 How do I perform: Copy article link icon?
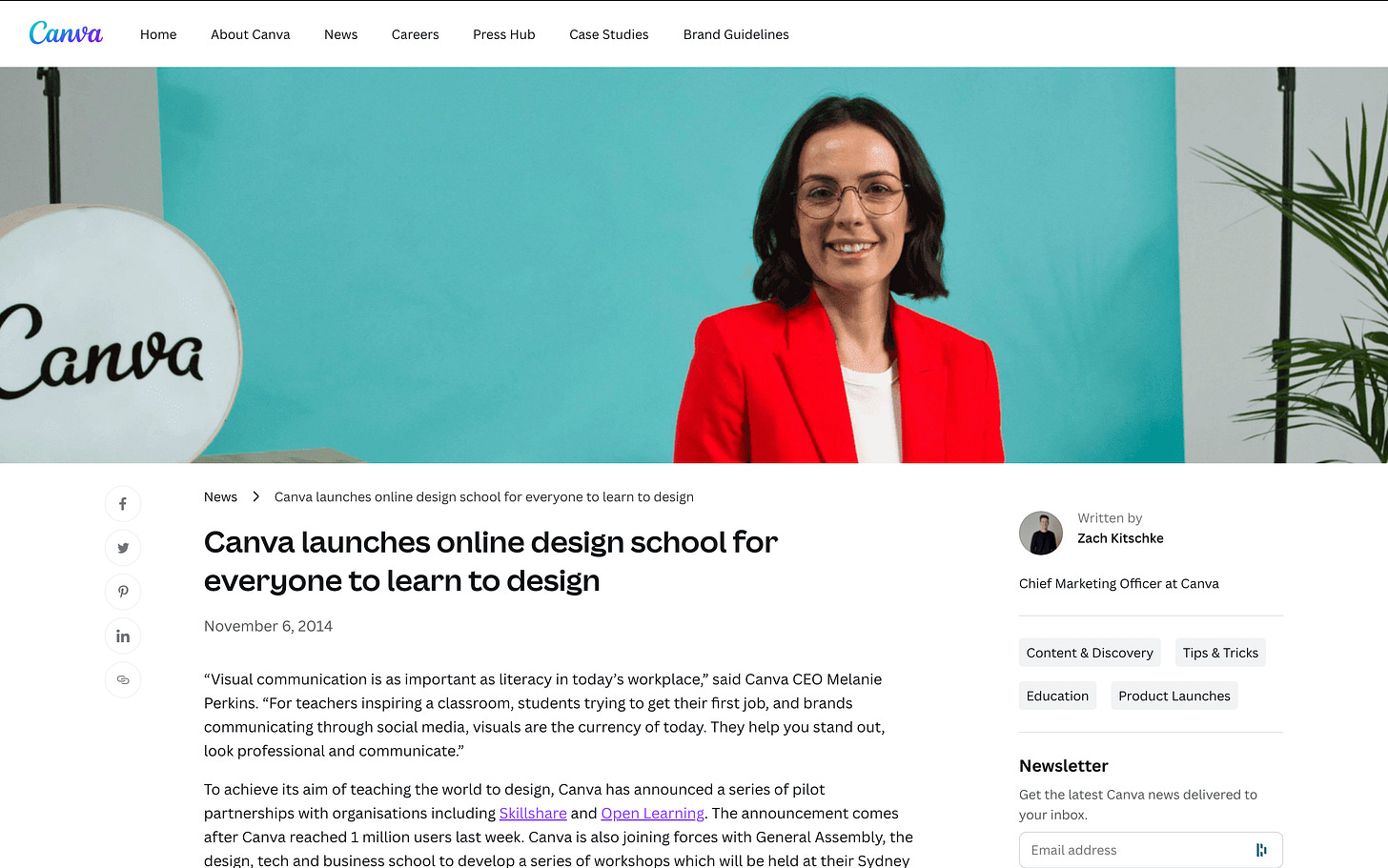123,679
